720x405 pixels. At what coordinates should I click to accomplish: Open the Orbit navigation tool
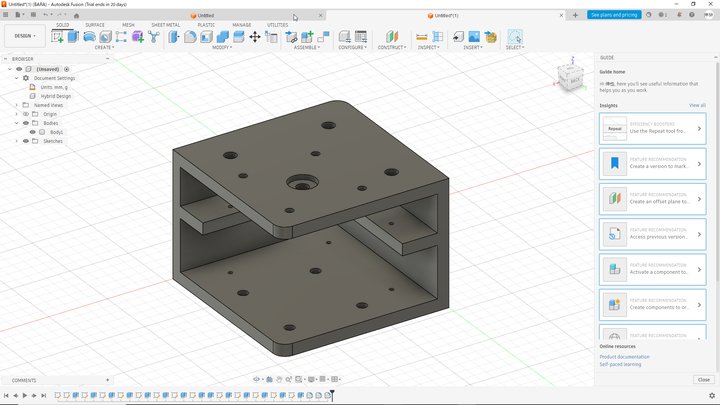[257, 379]
